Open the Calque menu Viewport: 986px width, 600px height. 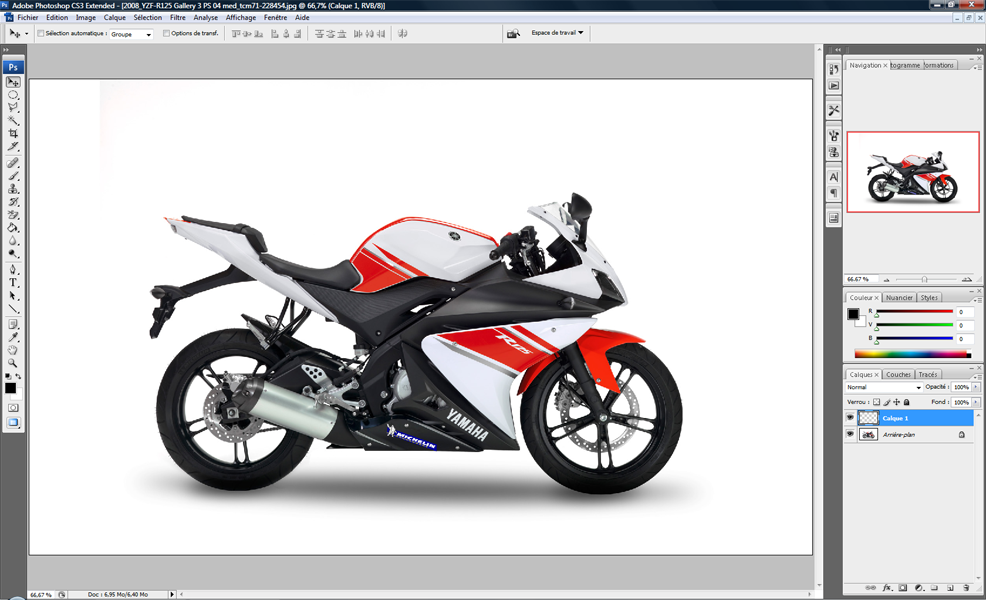point(114,18)
